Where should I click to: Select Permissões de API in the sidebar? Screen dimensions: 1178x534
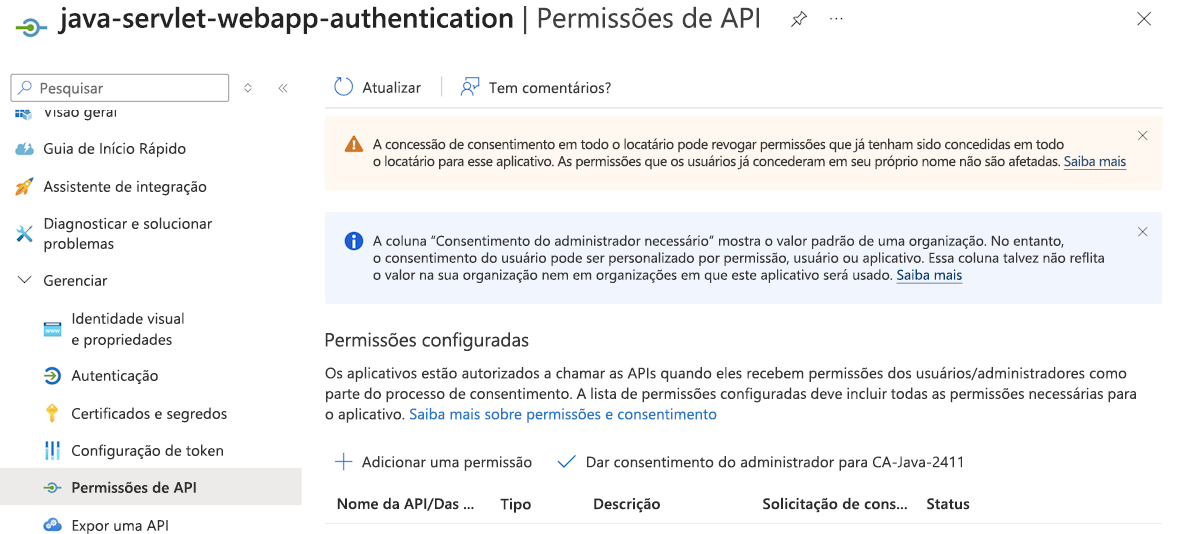click(x=134, y=487)
